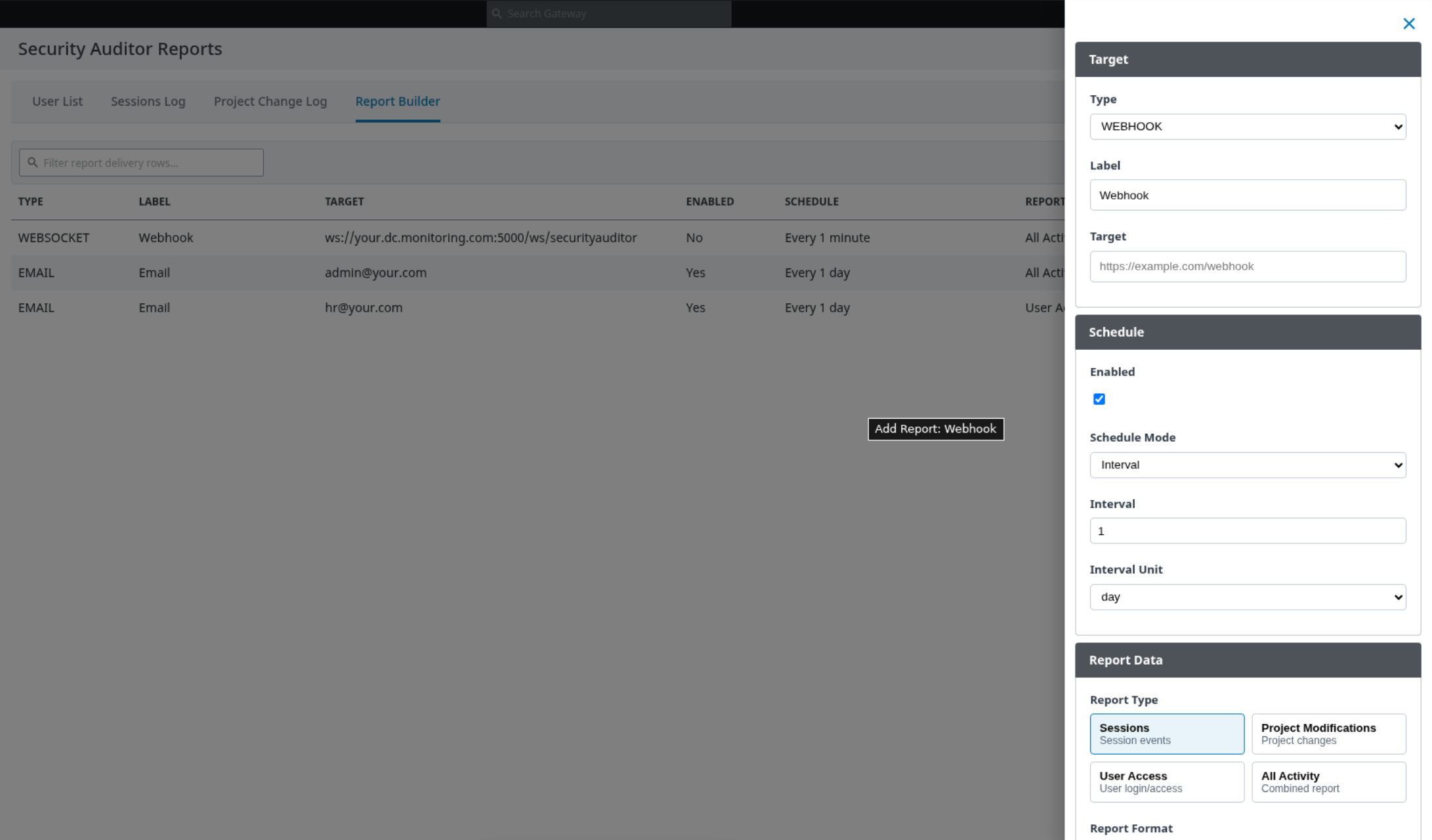Focus the Target URL input field
The width and height of the screenshot is (1432, 840).
1248,266
